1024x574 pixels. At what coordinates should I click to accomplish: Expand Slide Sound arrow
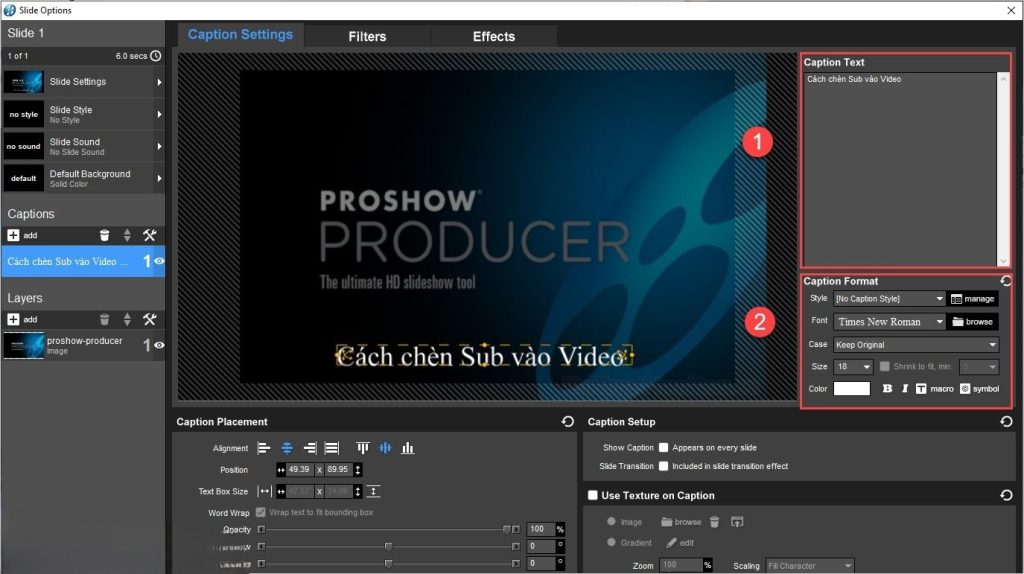point(159,146)
